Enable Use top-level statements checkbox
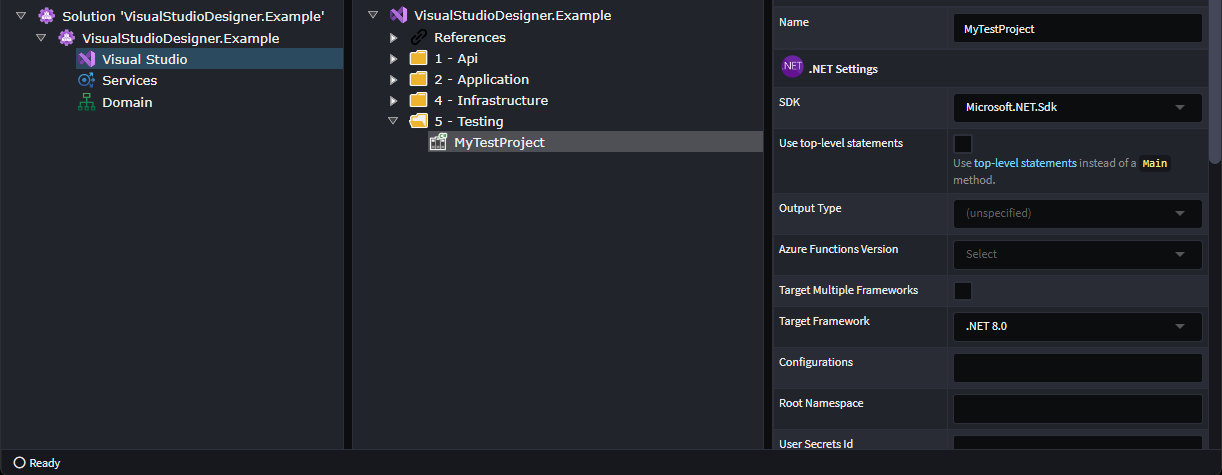The image size is (1222, 475). [963, 143]
